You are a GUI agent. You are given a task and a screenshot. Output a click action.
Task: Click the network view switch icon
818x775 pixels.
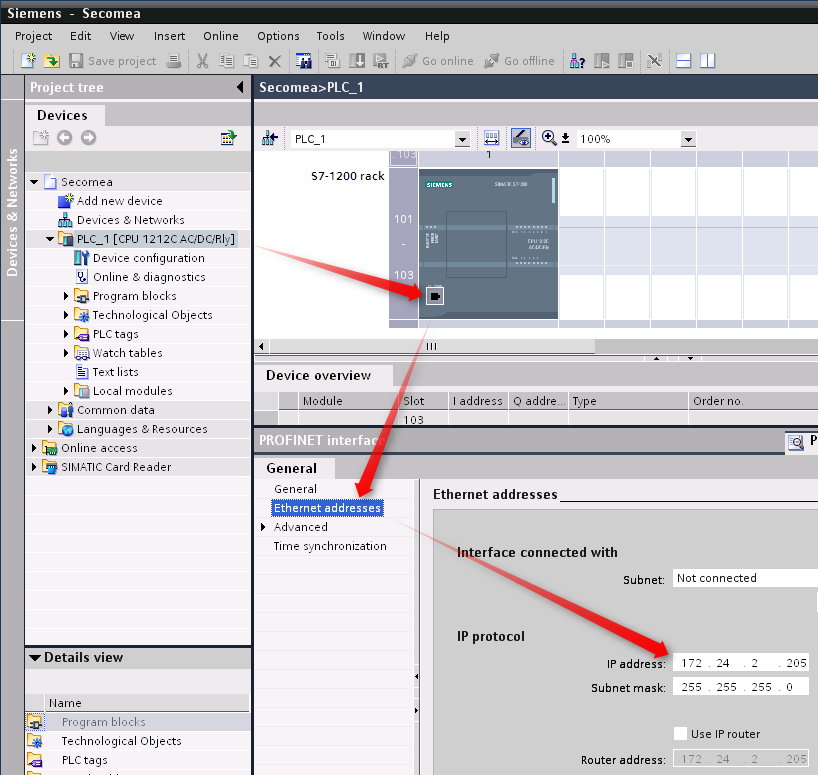pyautogui.click(x=270, y=139)
